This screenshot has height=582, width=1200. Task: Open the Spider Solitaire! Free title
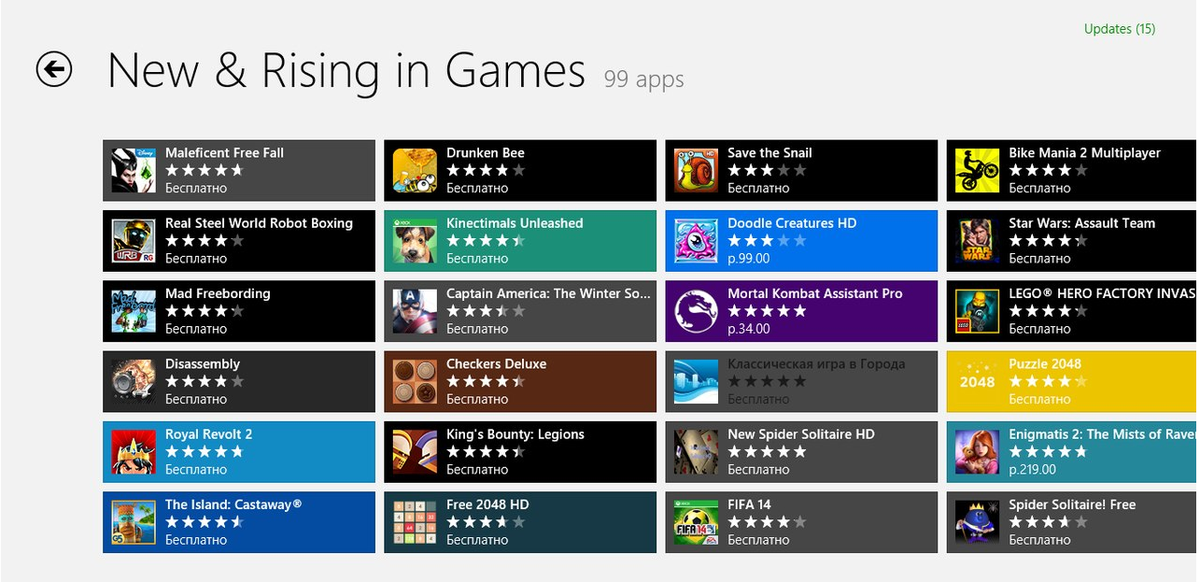1072,505
